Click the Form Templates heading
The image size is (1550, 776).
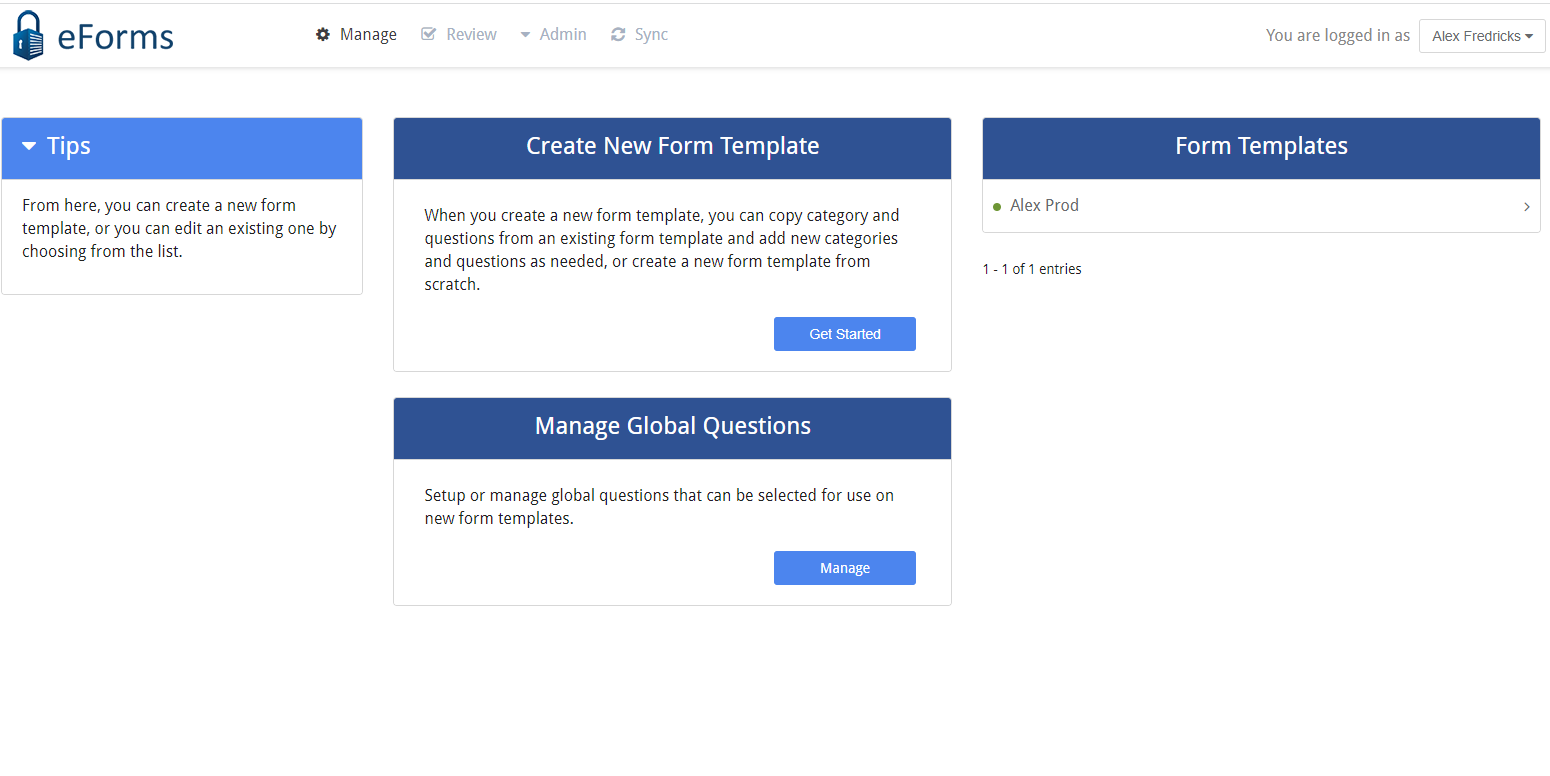(x=1261, y=146)
